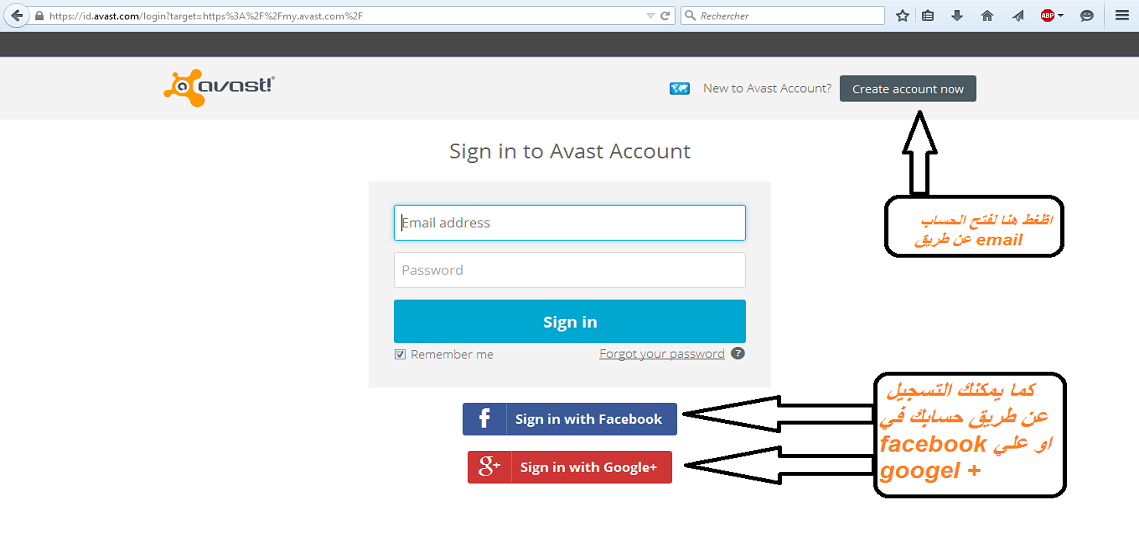Open the ABP dropdown arrow

(x=1061, y=15)
